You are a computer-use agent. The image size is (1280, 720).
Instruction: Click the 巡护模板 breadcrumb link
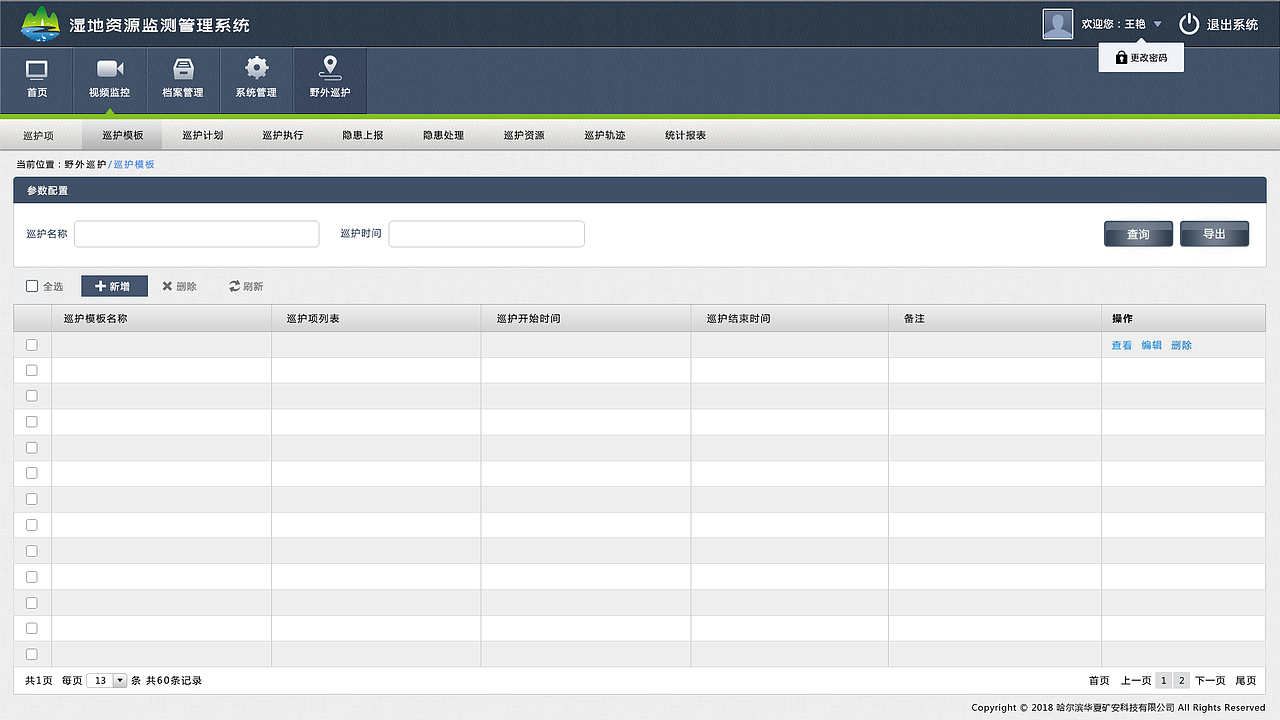pos(134,164)
